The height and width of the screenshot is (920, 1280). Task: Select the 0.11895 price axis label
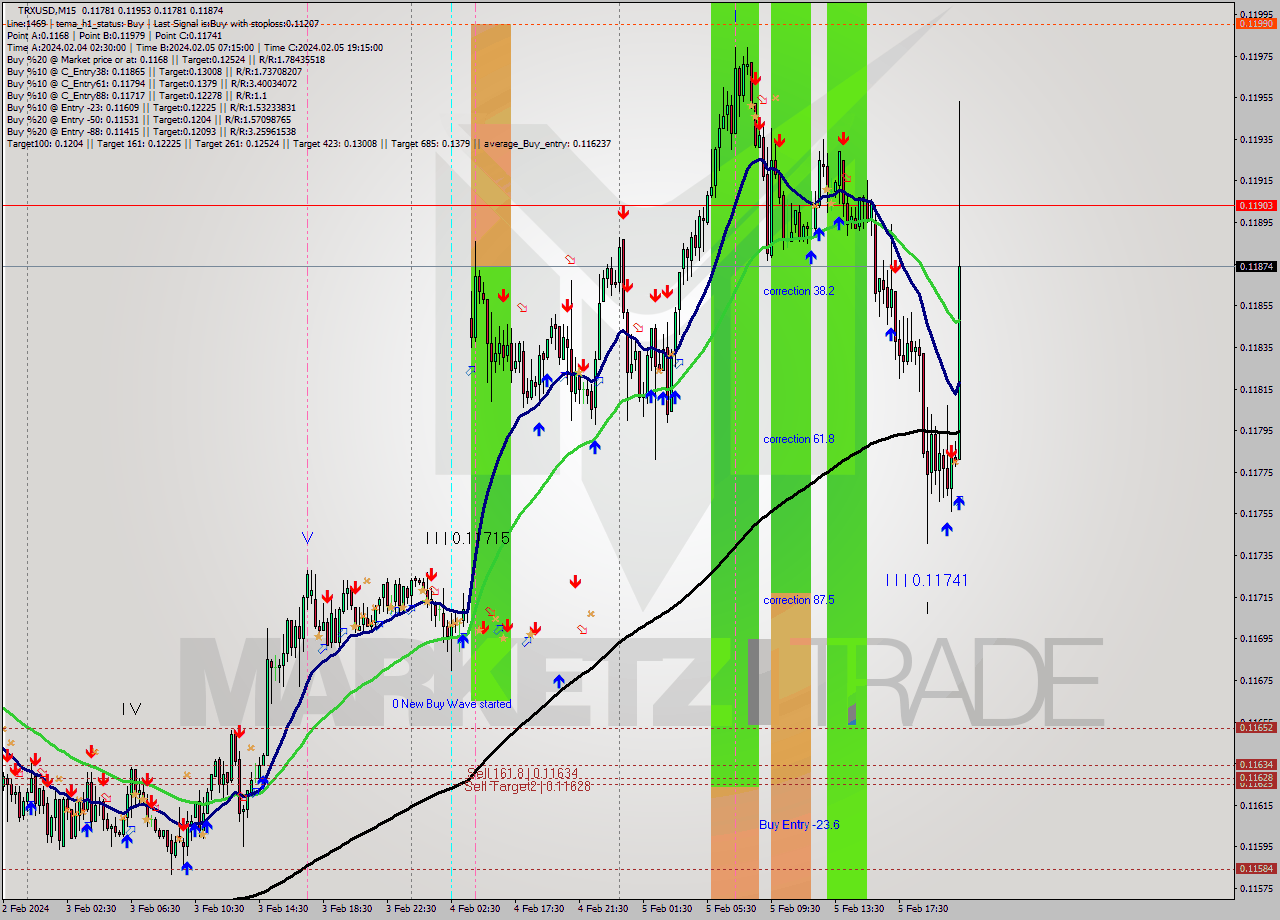[x=1255, y=223]
